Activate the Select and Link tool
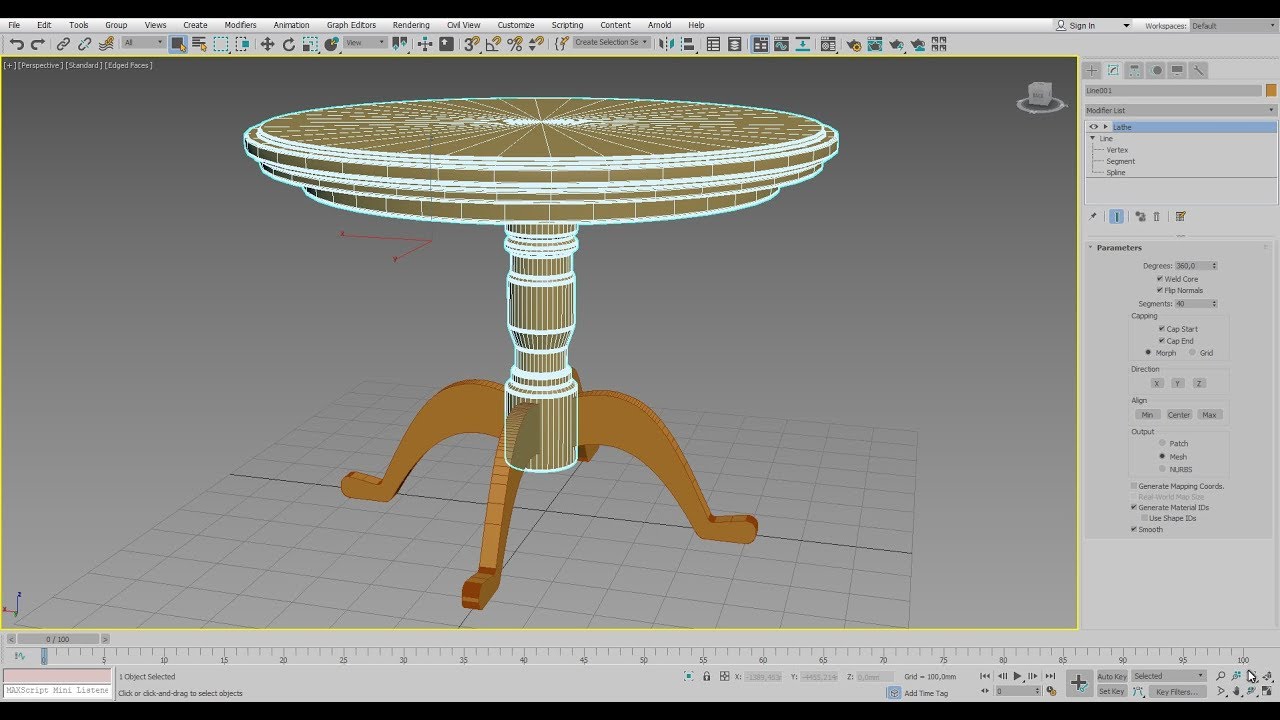The image size is (1280, 720). [63, 44]
